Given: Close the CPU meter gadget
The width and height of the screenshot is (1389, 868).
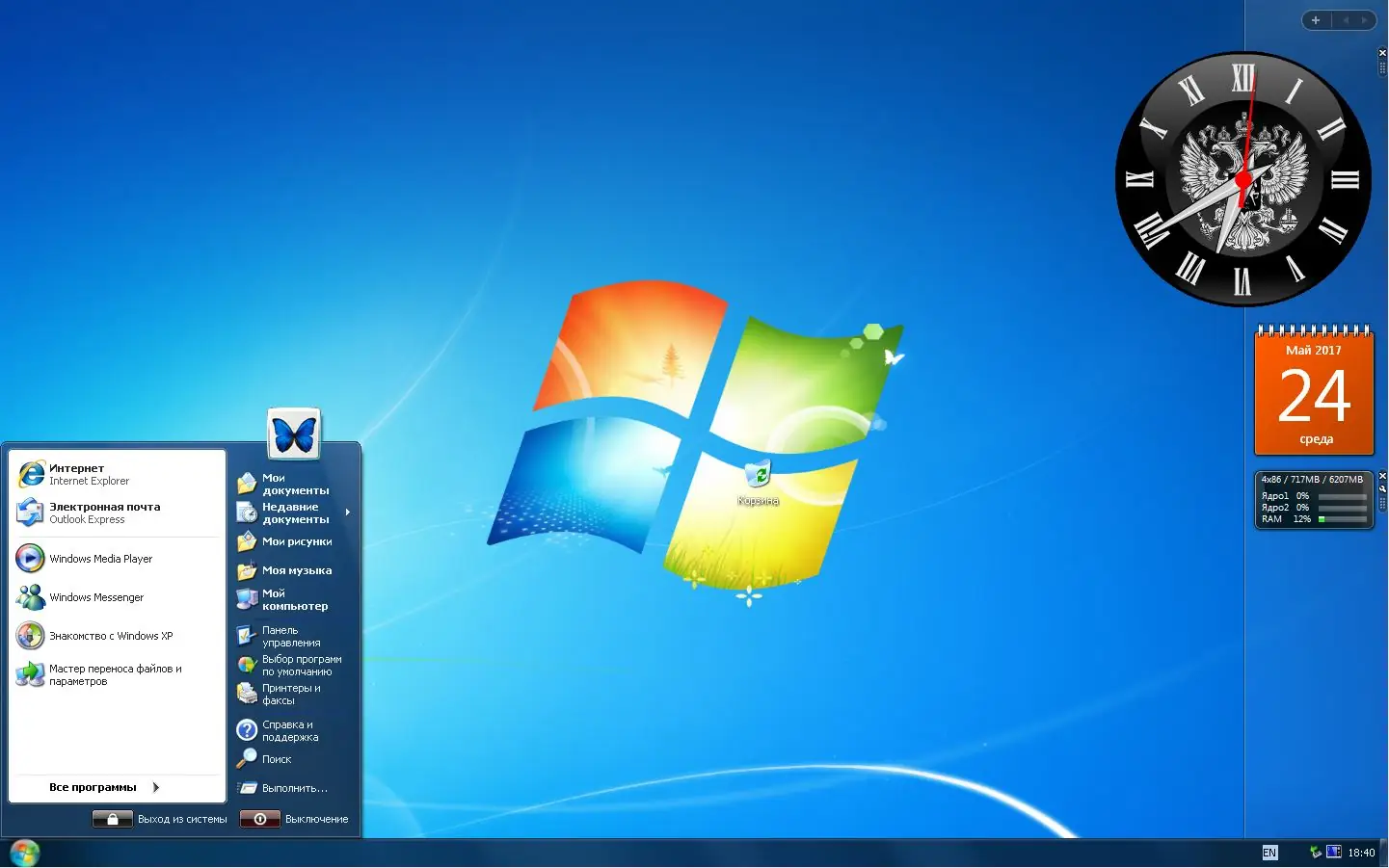Looking at the screenshot, I should pyautogui.click(x=1383, y=476).
